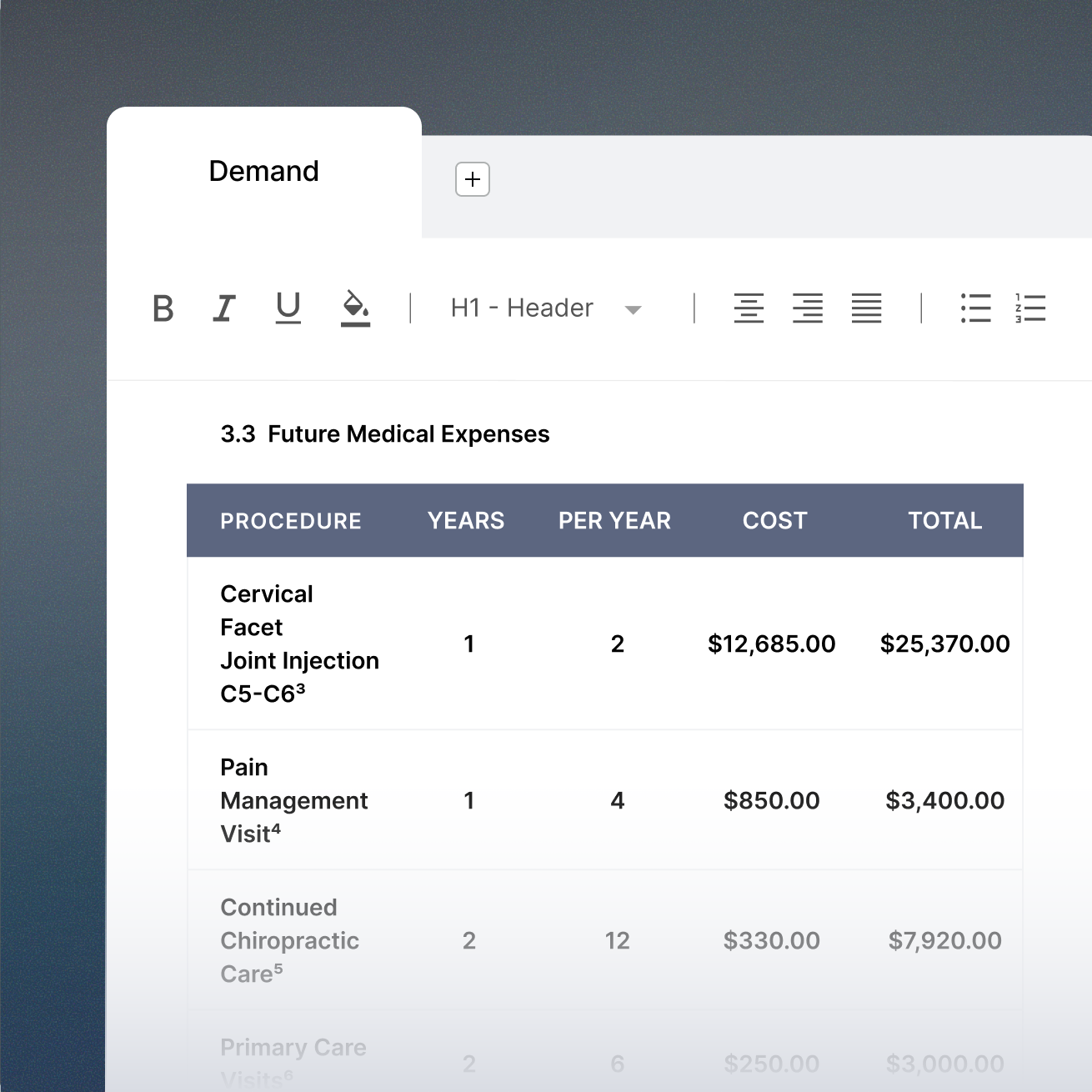The image size is (1092, 1092).
Task: Insert a bulleted list
Action: click(975, 308)
